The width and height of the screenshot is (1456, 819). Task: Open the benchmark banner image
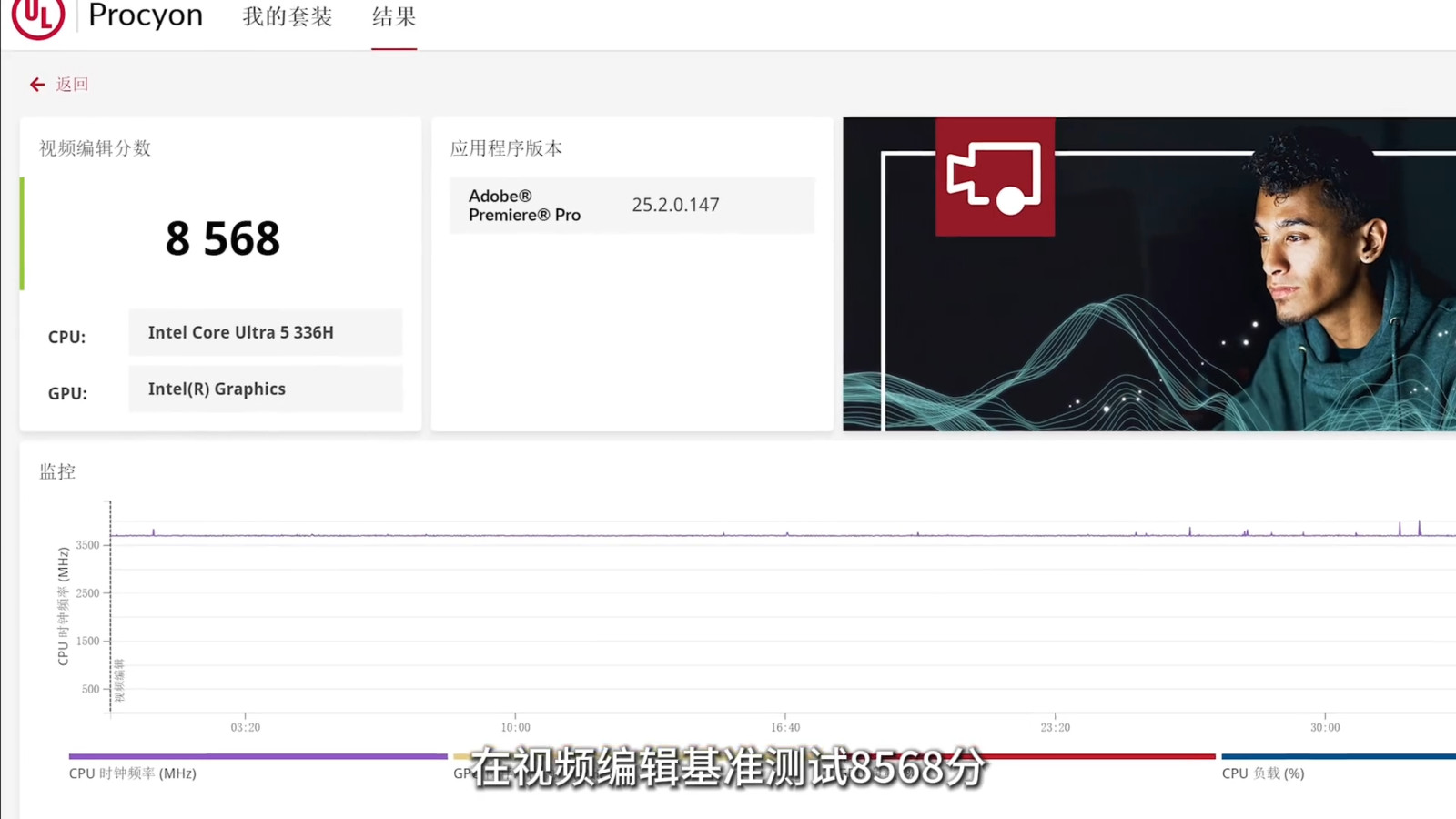1149,274
